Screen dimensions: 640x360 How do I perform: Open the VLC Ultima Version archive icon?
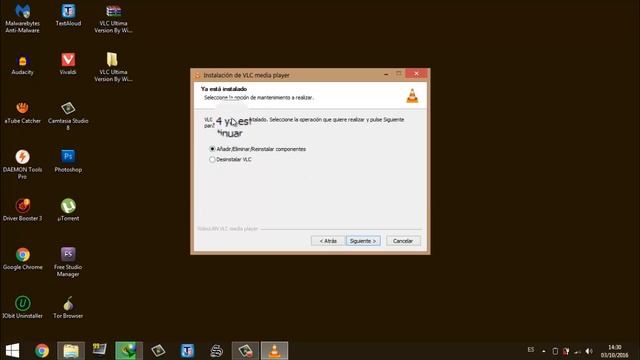click(113, 18)
